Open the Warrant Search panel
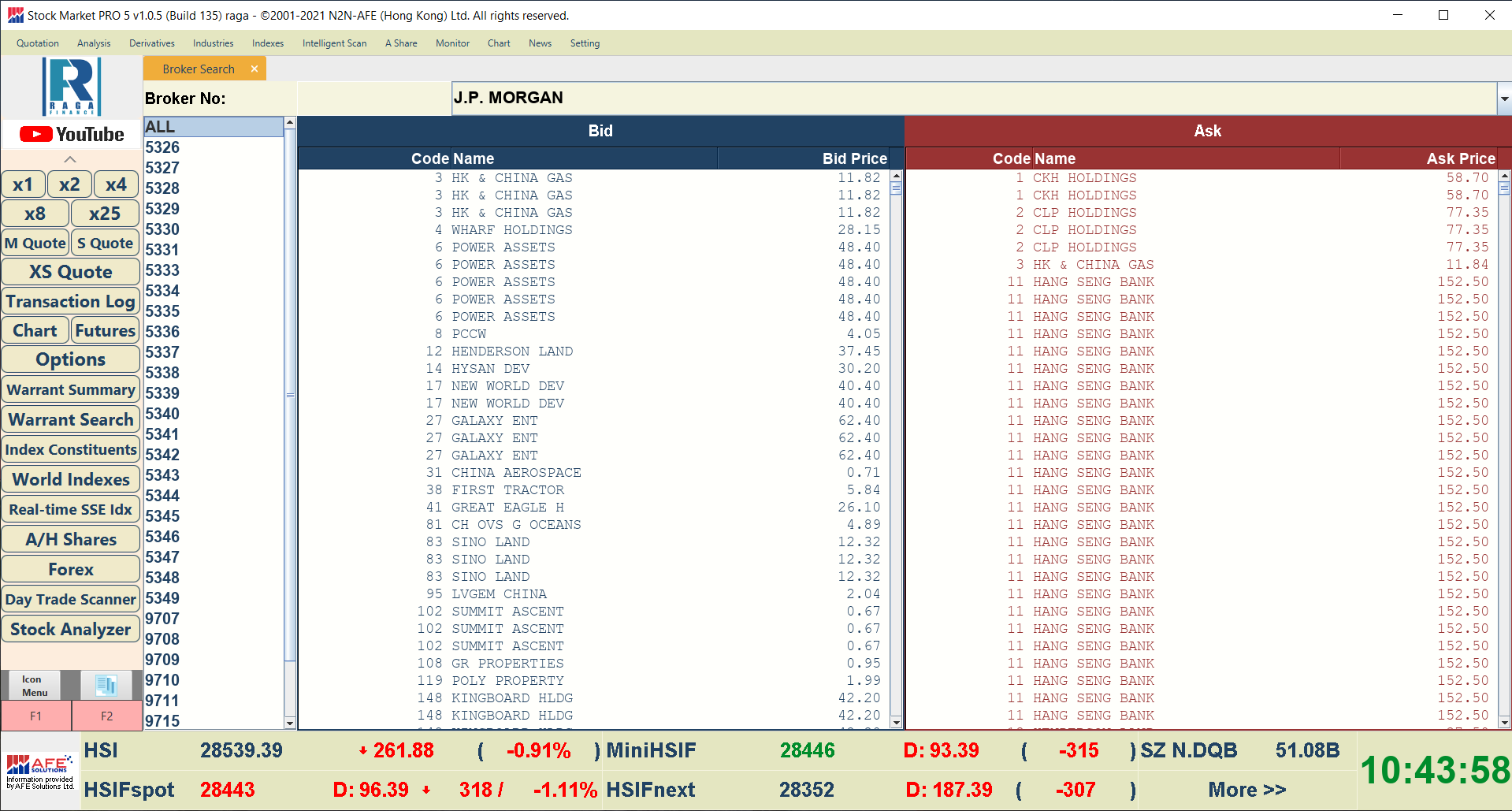Screen dimensions: 1512x811 tap(71, 420)
